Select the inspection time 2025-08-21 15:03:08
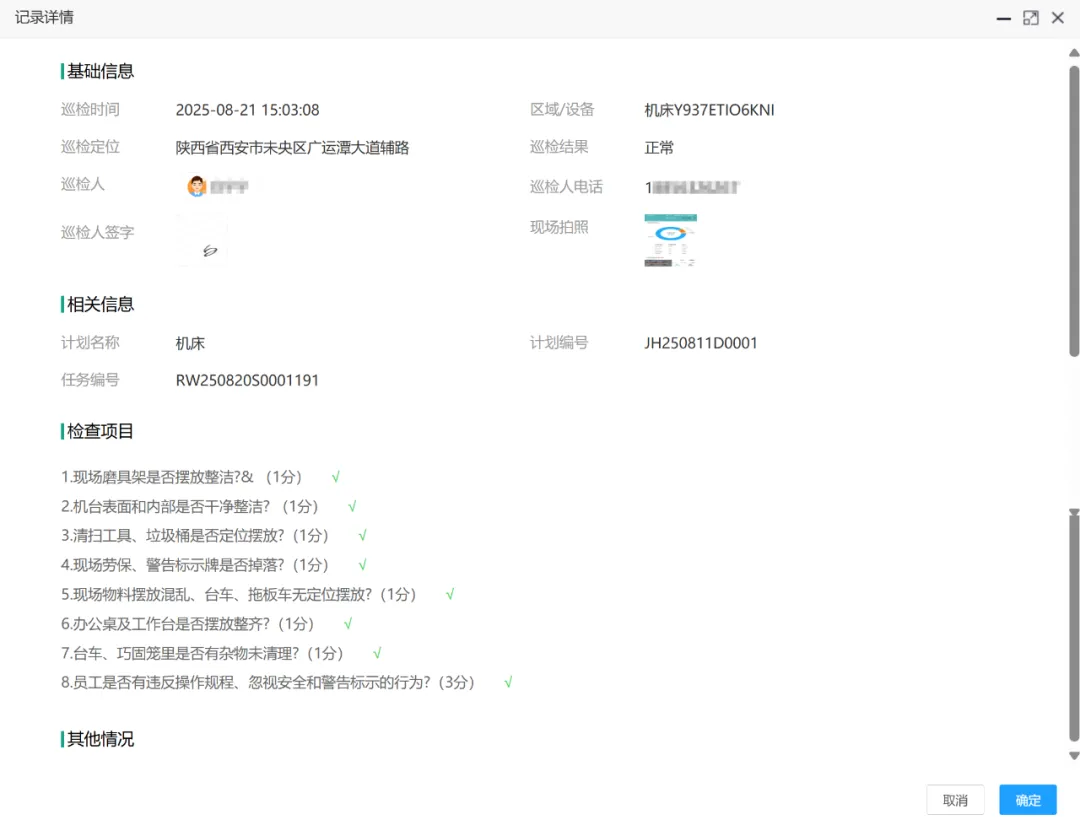This screenshot has width=1080, height=820. 247,110
